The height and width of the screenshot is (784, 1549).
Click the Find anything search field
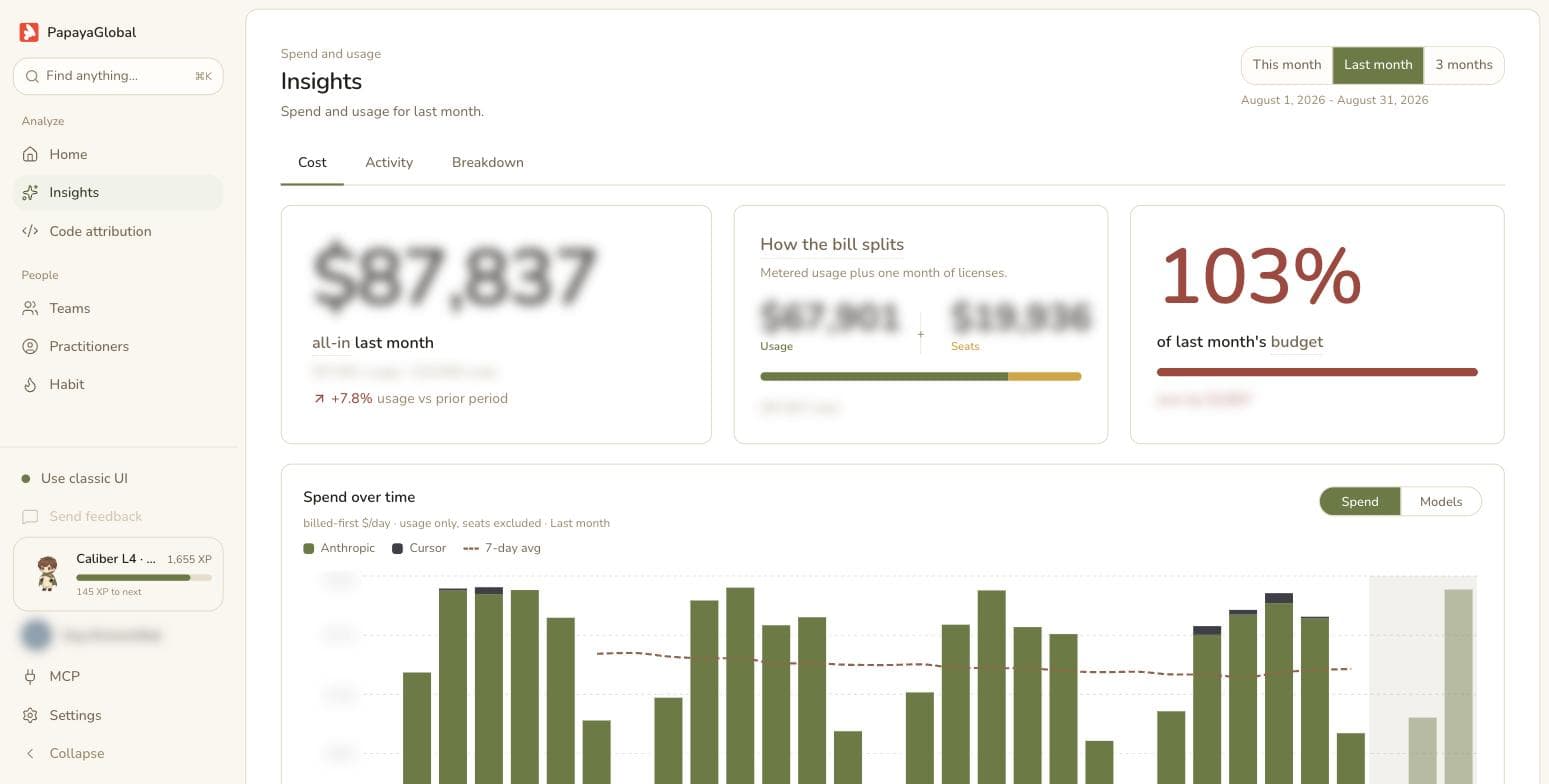pos(118,76)
